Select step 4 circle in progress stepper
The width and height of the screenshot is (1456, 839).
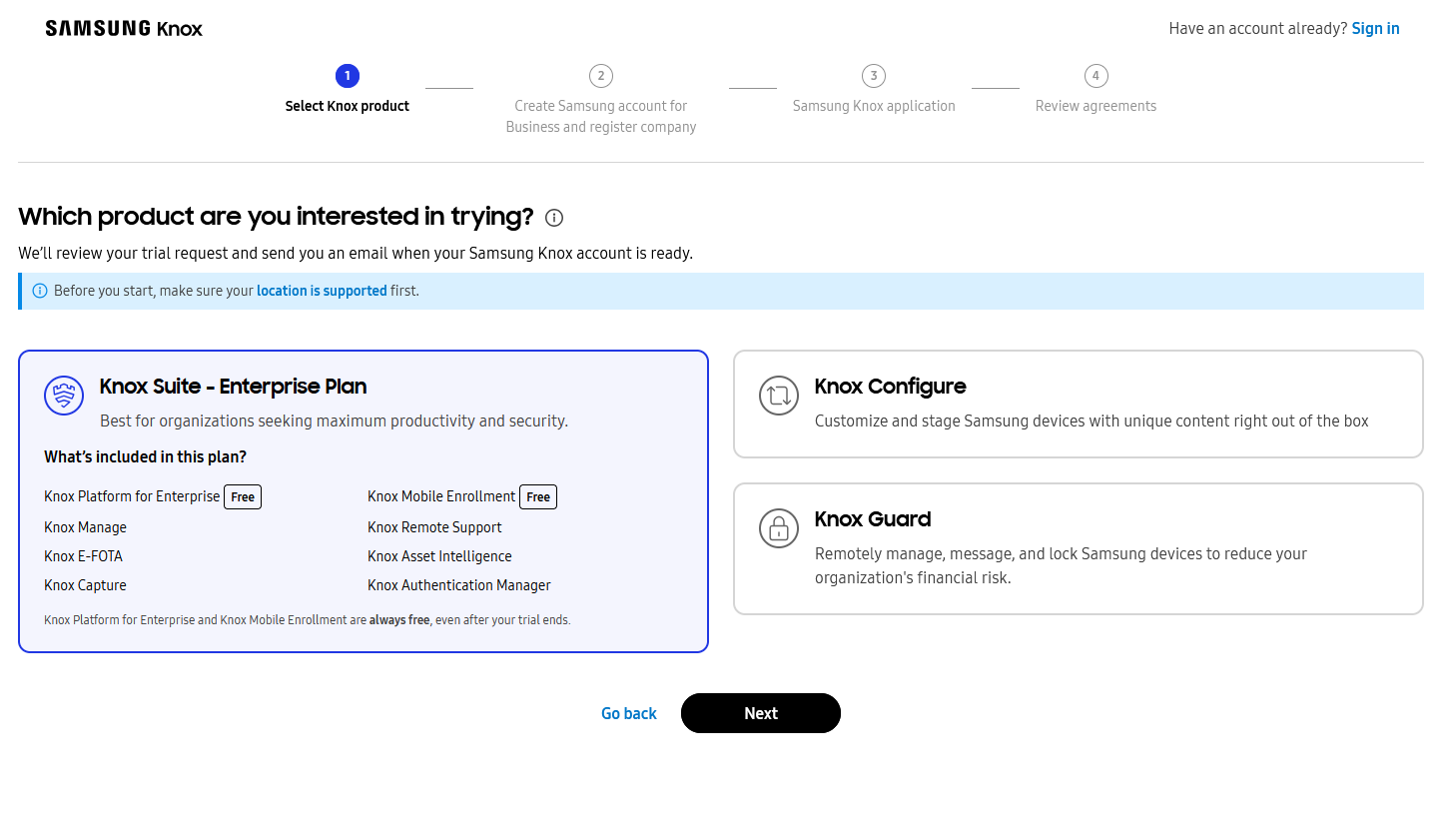1095,76
